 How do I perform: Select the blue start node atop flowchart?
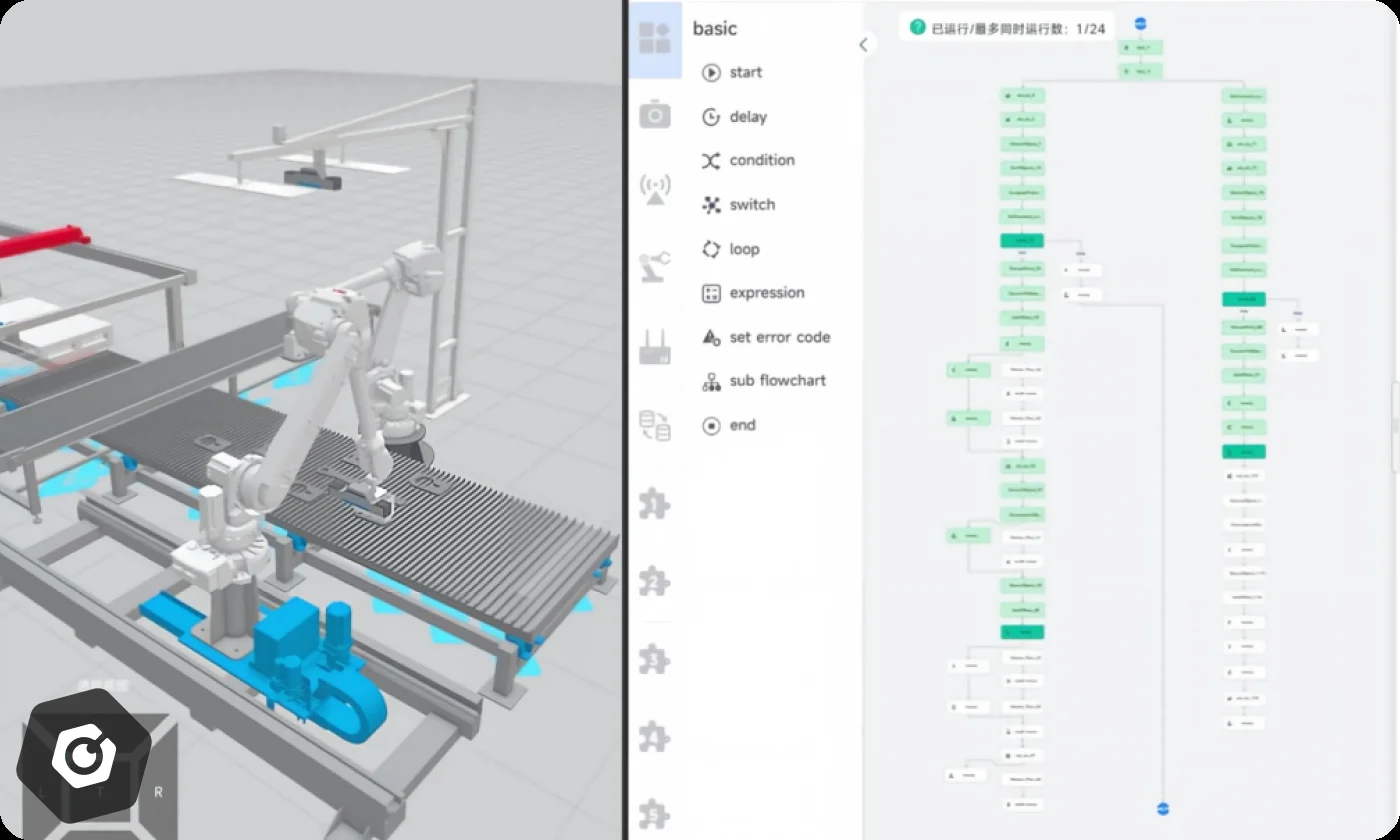[1141, 24]
